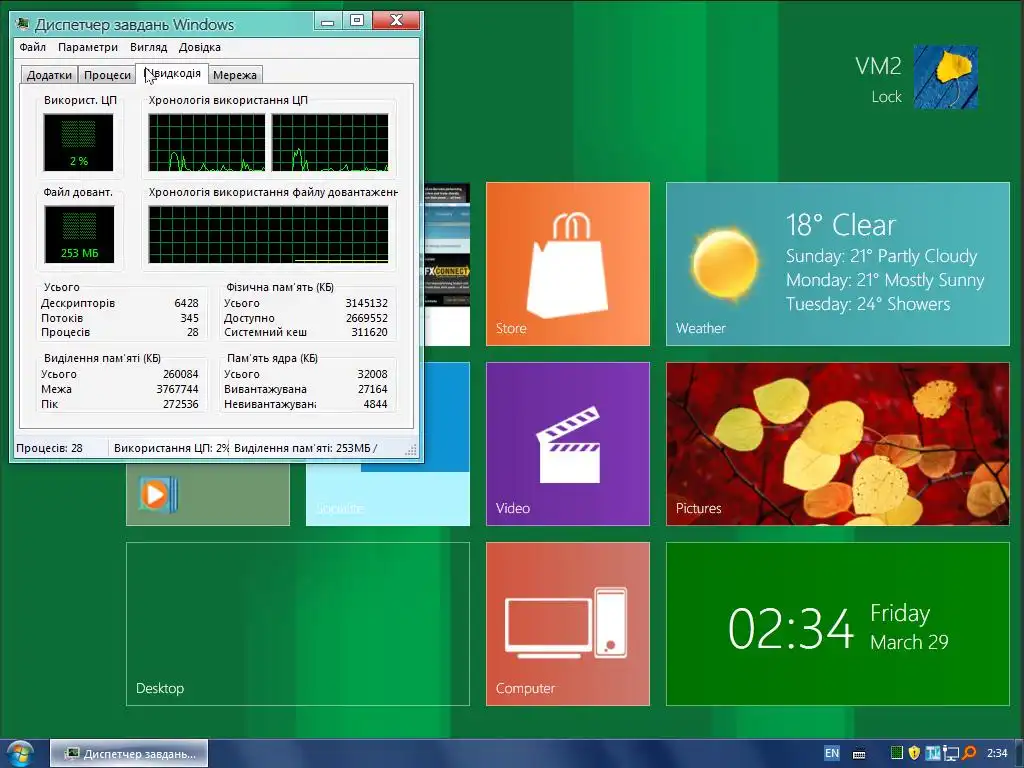Click the Дескрипторів value 6428
This screenshot has width=1024, height=768.
click(186, 303)
